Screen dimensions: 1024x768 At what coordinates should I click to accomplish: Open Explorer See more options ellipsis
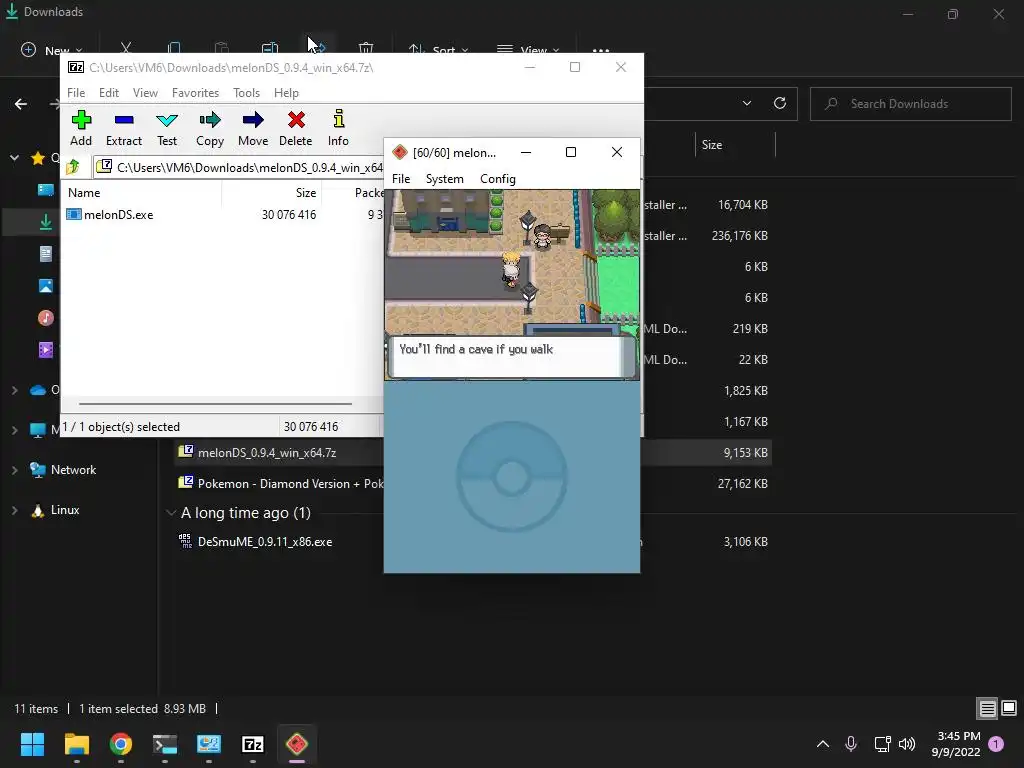[601, 50]
